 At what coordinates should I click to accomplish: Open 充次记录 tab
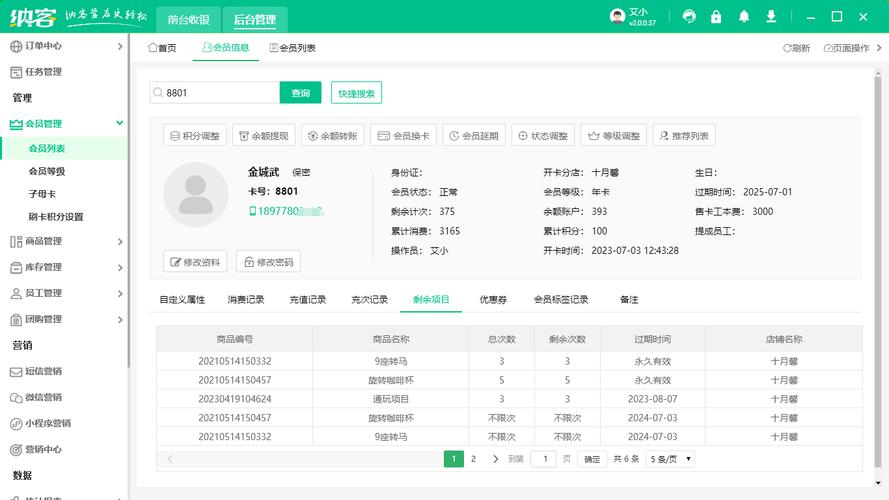pos(369,300)
